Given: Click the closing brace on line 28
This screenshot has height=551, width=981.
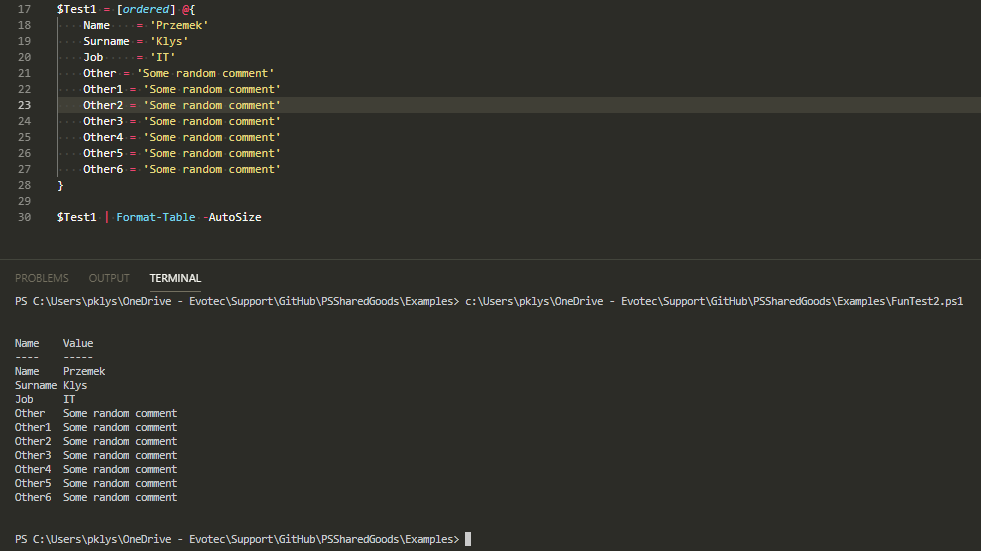Looking at the screenshot, I should click(60, 185).
